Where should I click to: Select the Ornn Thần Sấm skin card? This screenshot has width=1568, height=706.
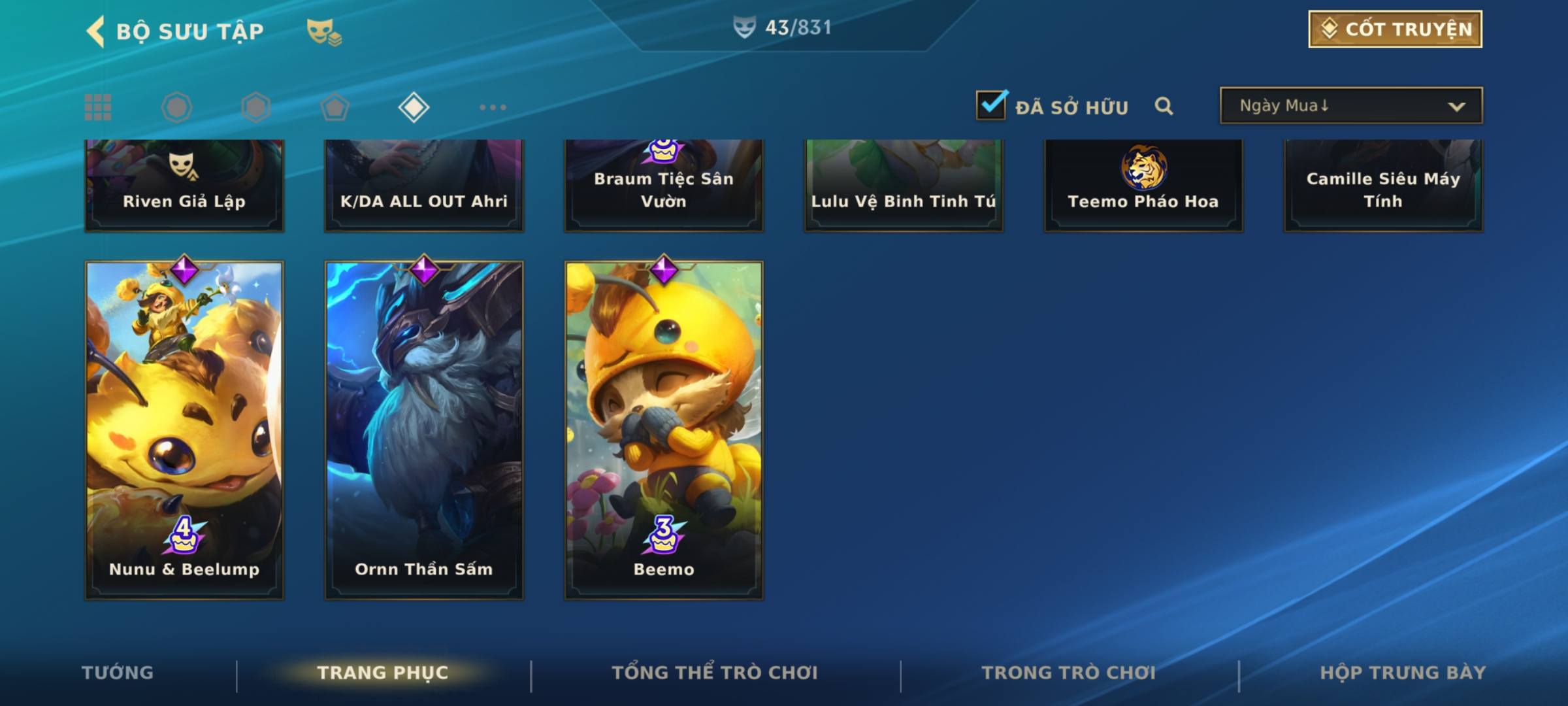point(424,430)
